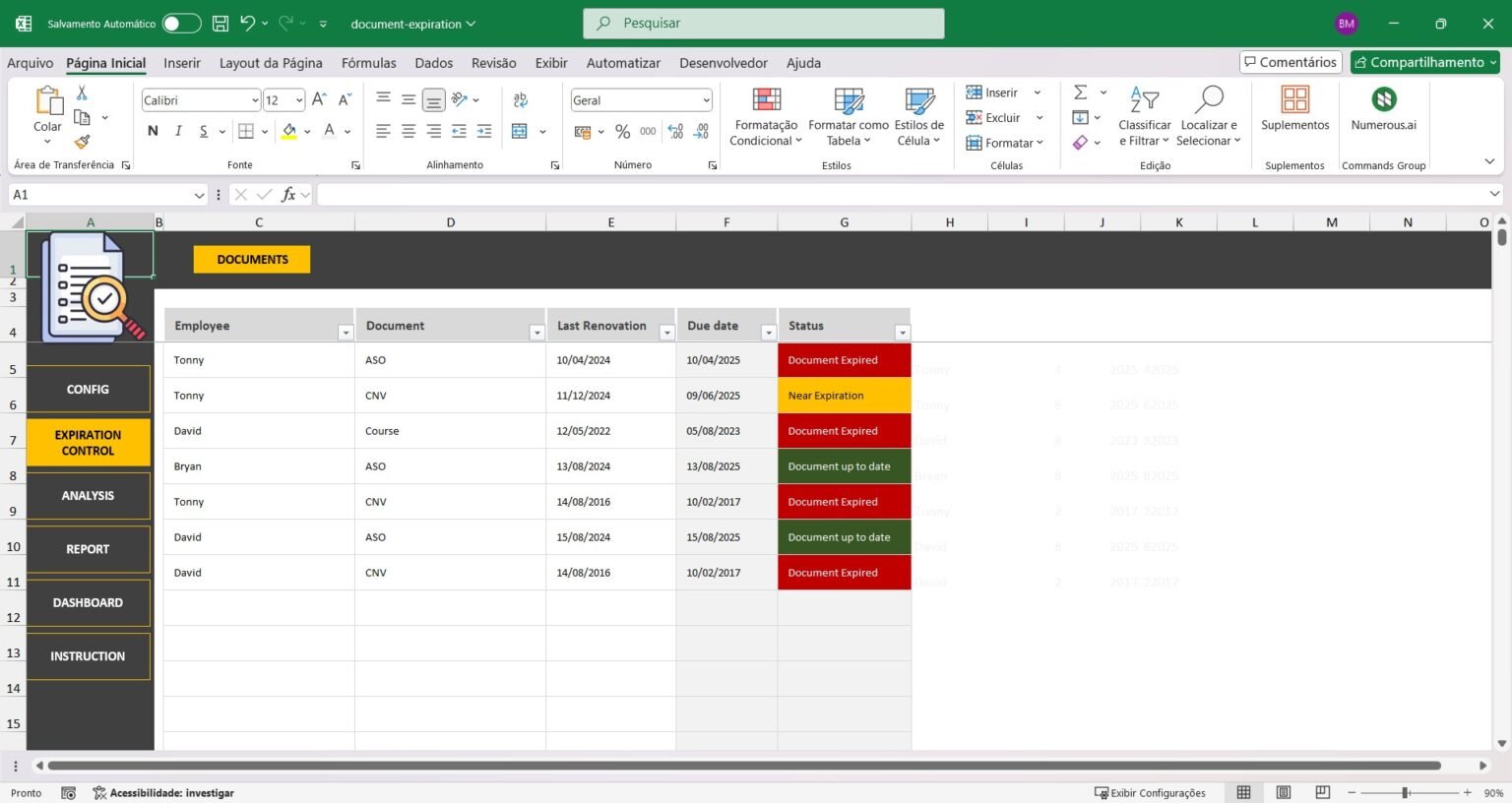1512x803 pixels.
Task: Apply percentage format with the % icon
Action: 621,130
